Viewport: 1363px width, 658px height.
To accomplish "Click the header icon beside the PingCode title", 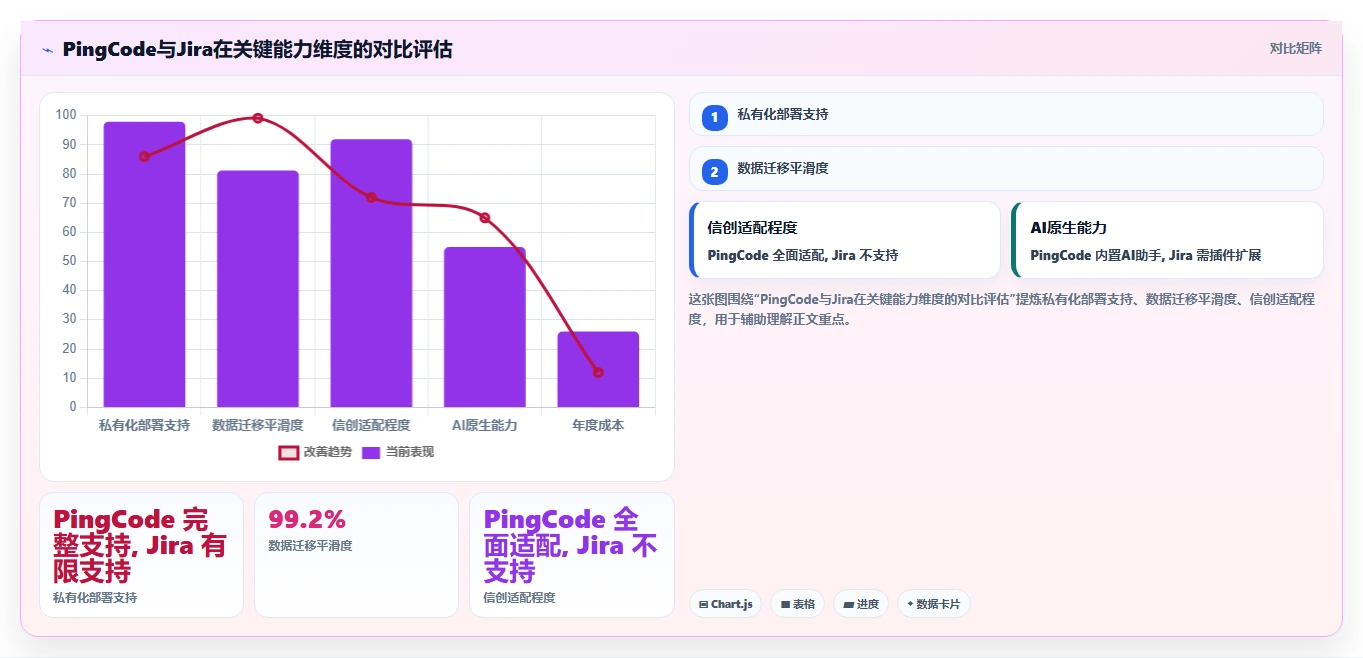I will (47, 50).
